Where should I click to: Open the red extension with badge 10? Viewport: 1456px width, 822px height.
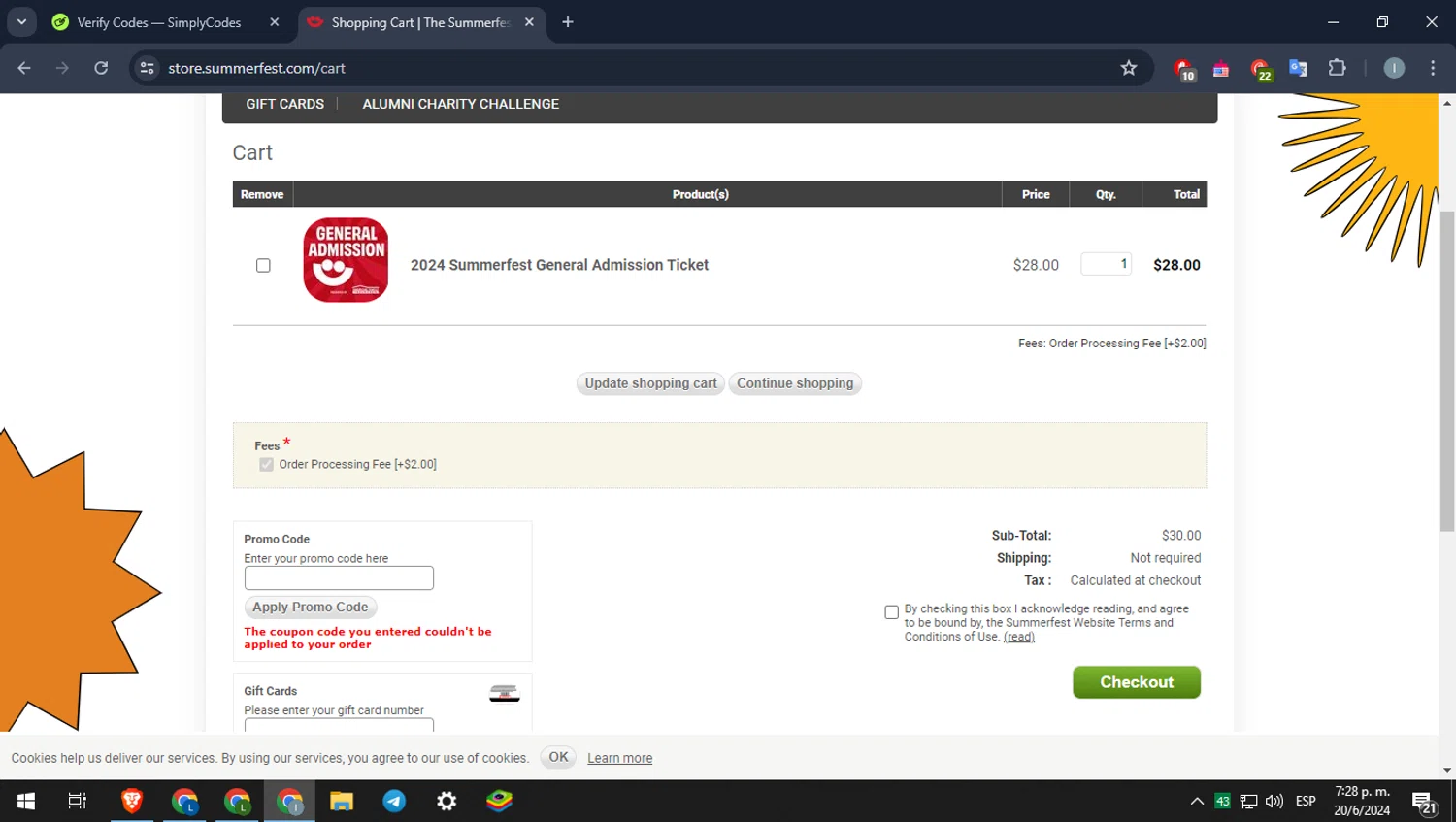pos(1182,68)
